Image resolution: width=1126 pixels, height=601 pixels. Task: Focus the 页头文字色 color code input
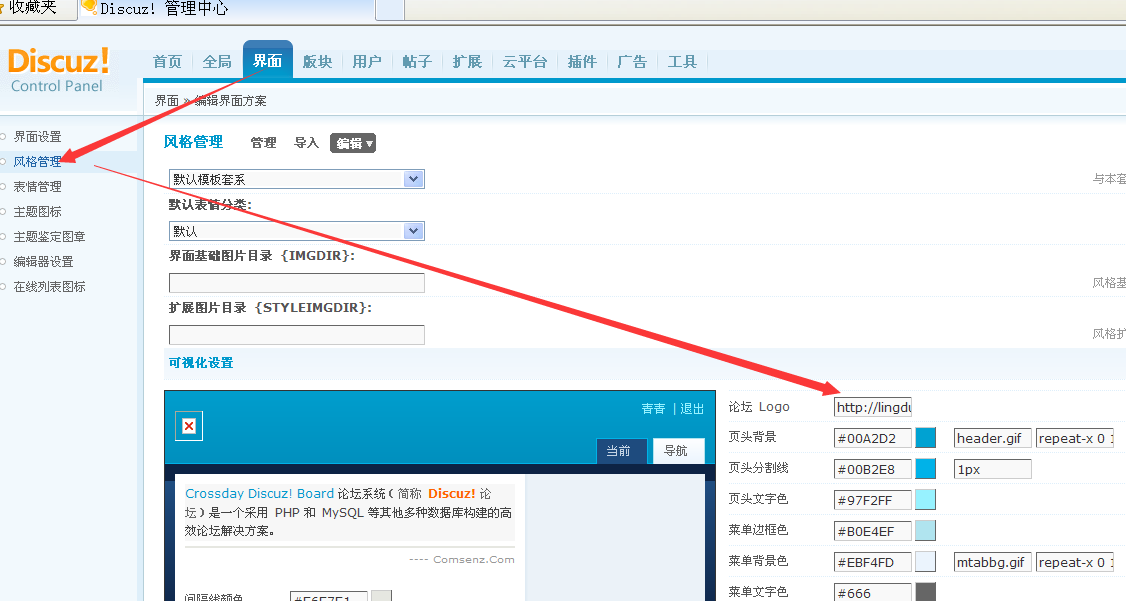pos(873,500)
